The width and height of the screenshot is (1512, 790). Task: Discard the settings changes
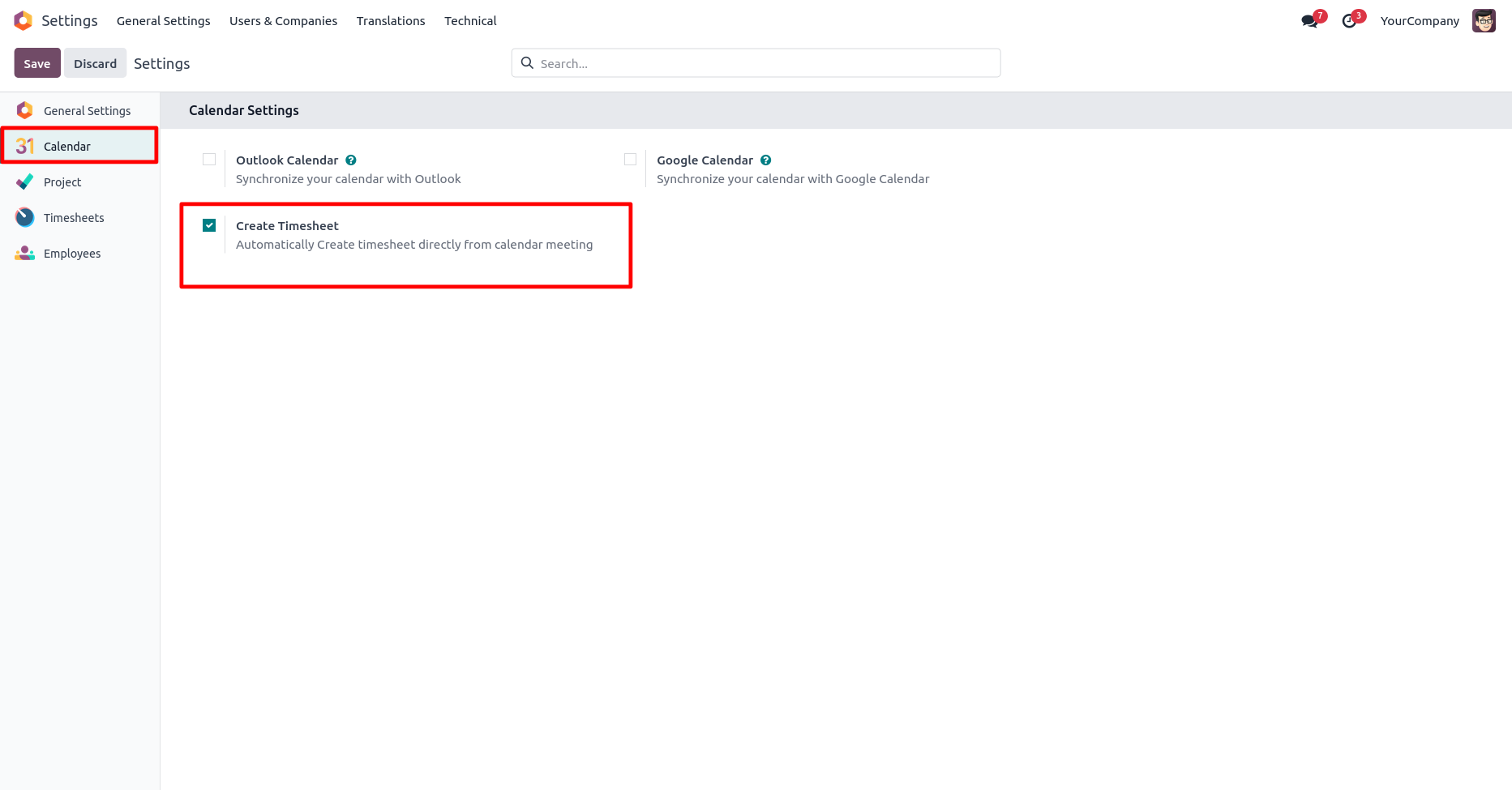(95, 63)
